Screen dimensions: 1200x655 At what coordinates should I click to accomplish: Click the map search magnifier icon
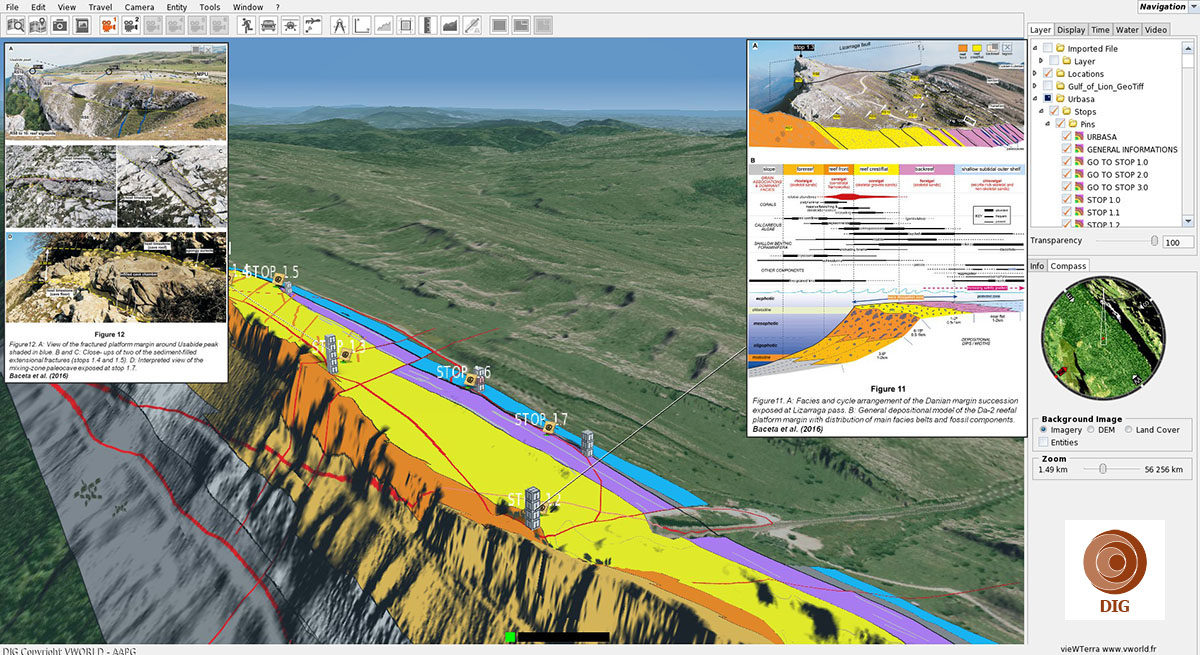[16, 25]
